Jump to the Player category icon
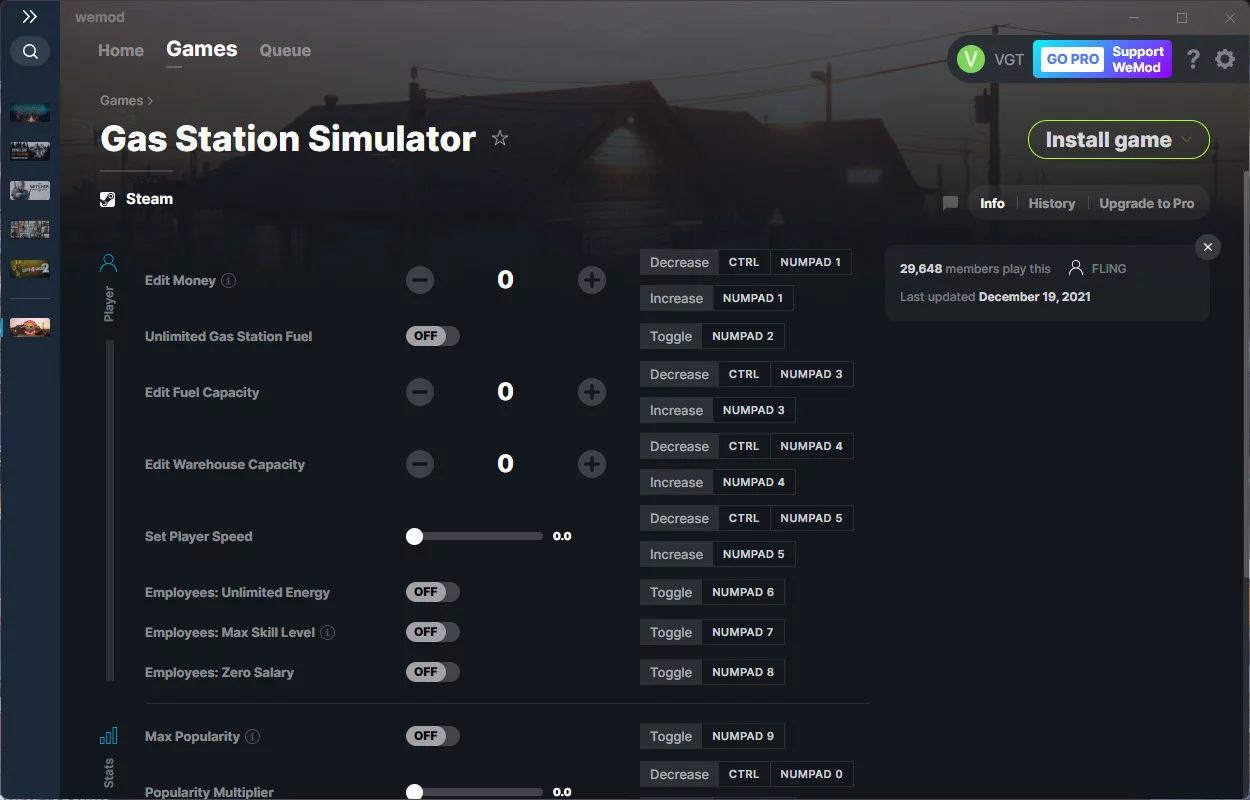The height and width of the screenshot is (800, 1250). (x=109, y=263)
